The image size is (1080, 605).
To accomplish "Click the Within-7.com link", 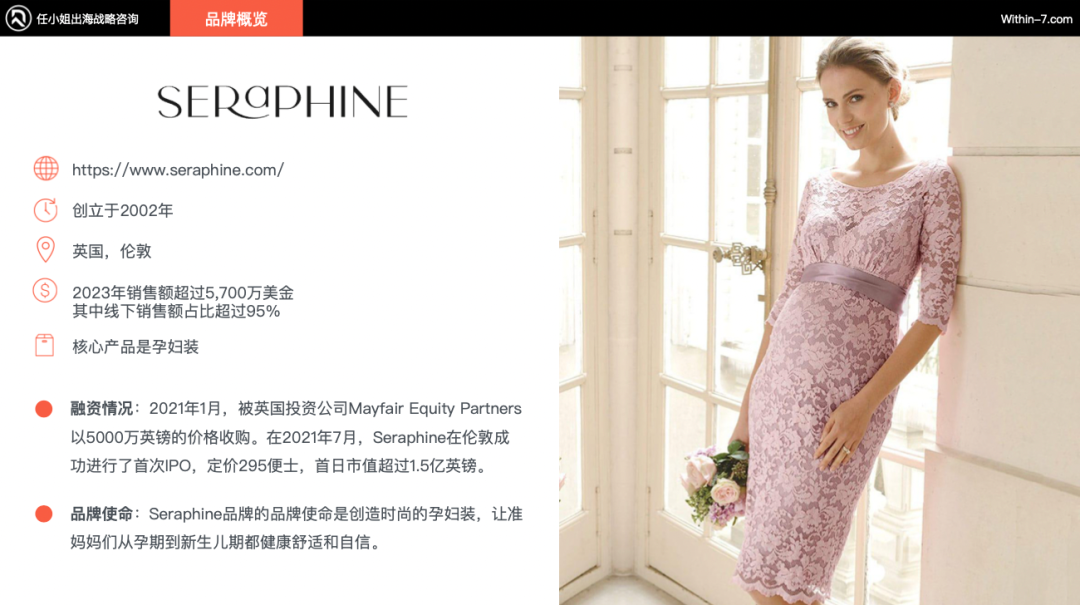I will point(1036,19).
